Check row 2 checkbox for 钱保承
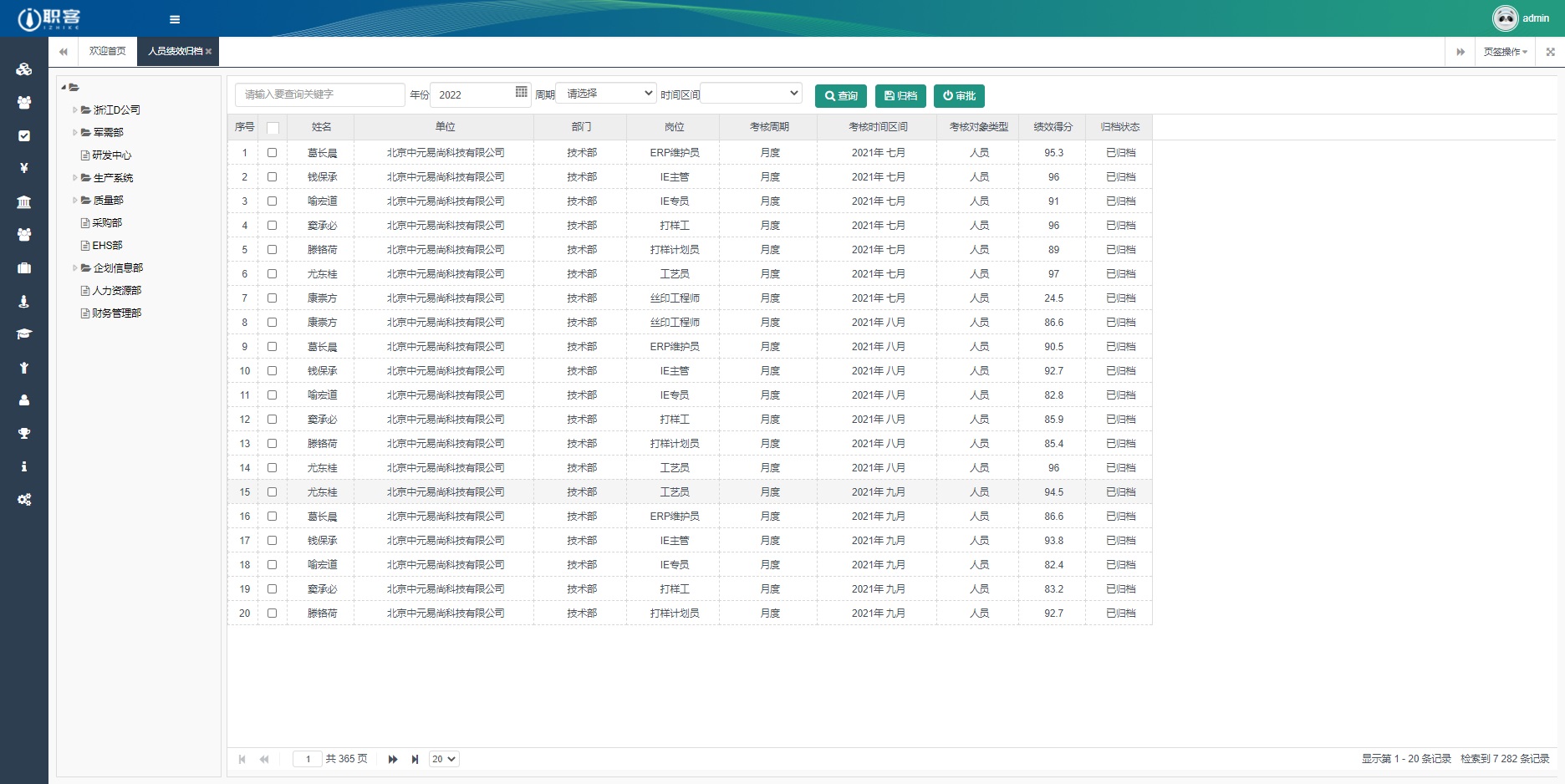Image resolution: width=1565 pixels, height=784 pixels. pos(272,177)
